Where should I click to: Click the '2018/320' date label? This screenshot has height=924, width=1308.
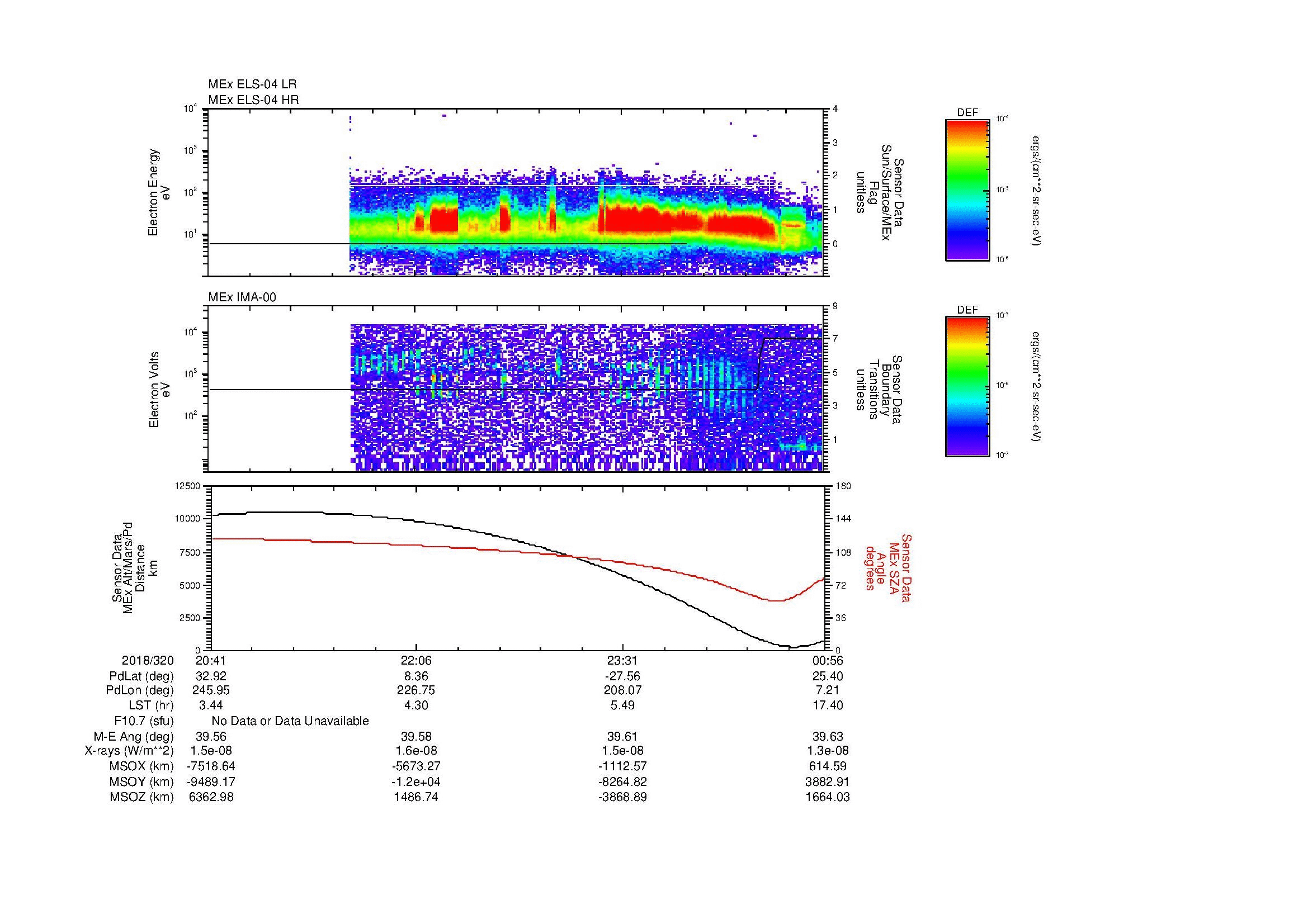click(148, 660)
